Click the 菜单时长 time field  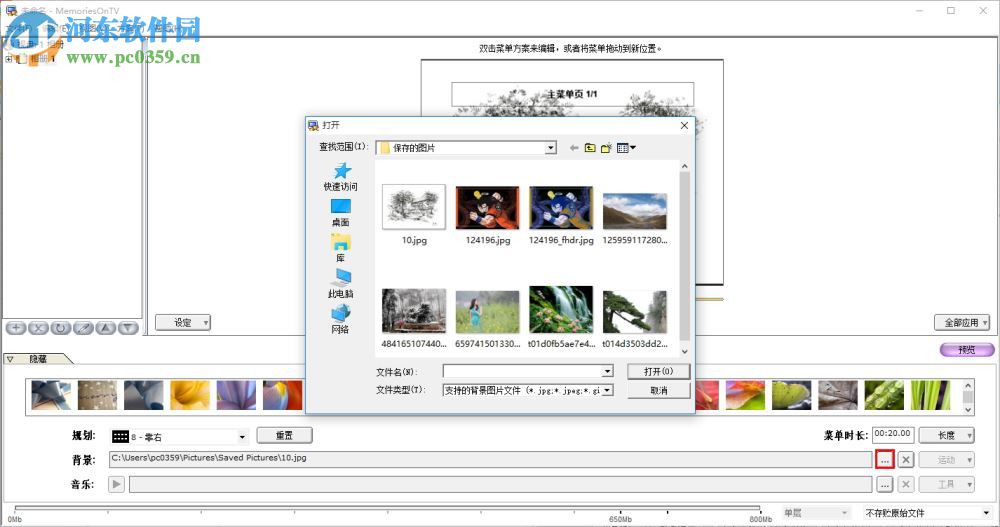pos(893,434)
